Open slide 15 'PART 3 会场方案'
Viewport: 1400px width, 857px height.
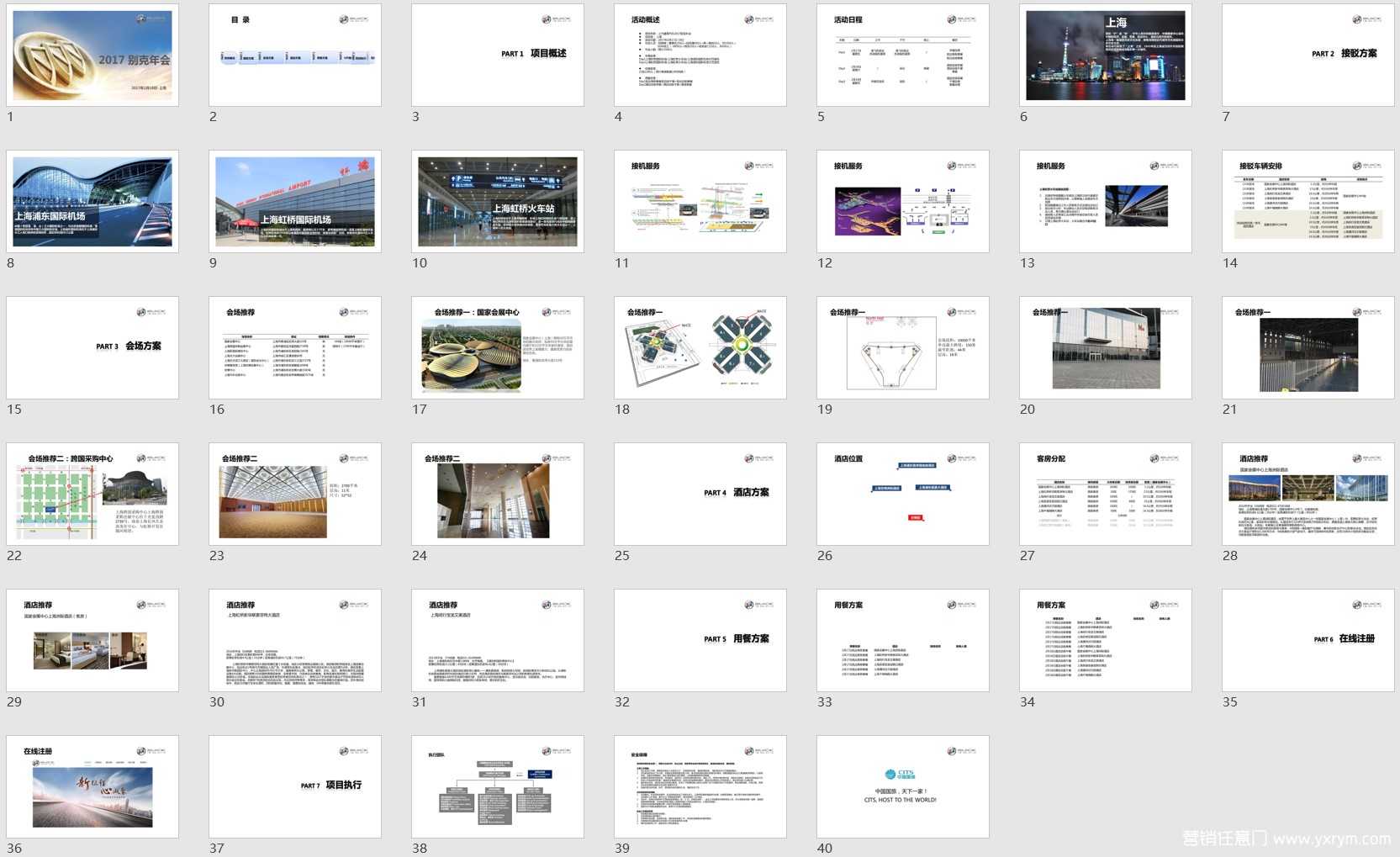click(x=92, y=347)
